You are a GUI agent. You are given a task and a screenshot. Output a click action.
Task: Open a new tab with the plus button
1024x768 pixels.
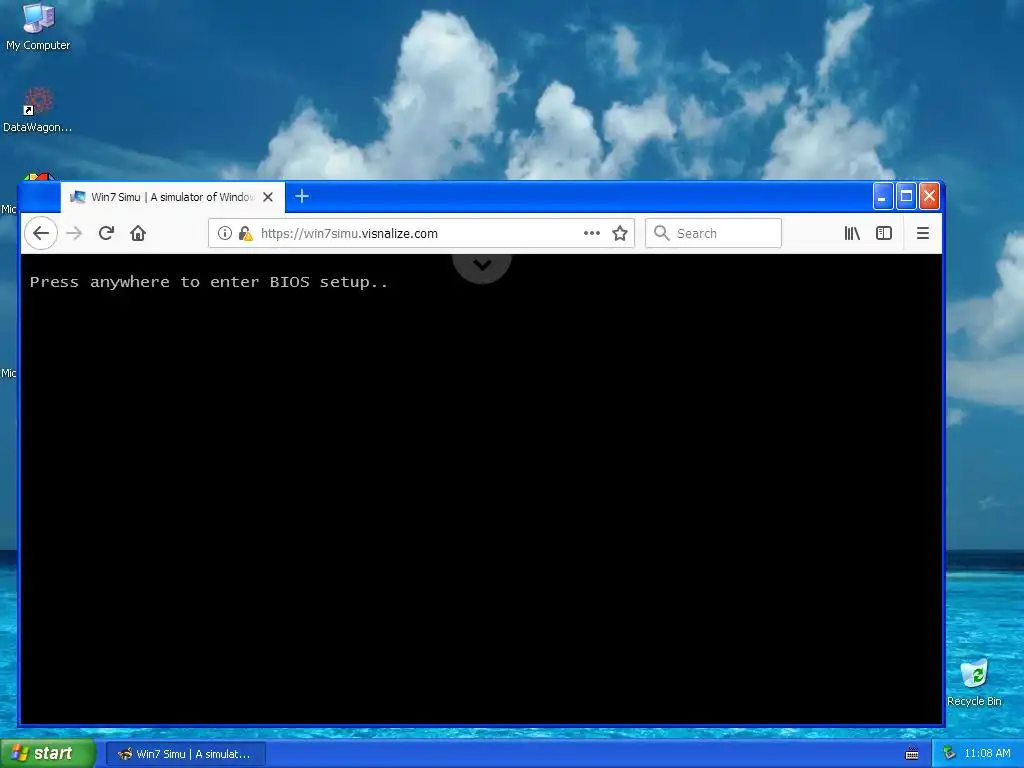302,196
